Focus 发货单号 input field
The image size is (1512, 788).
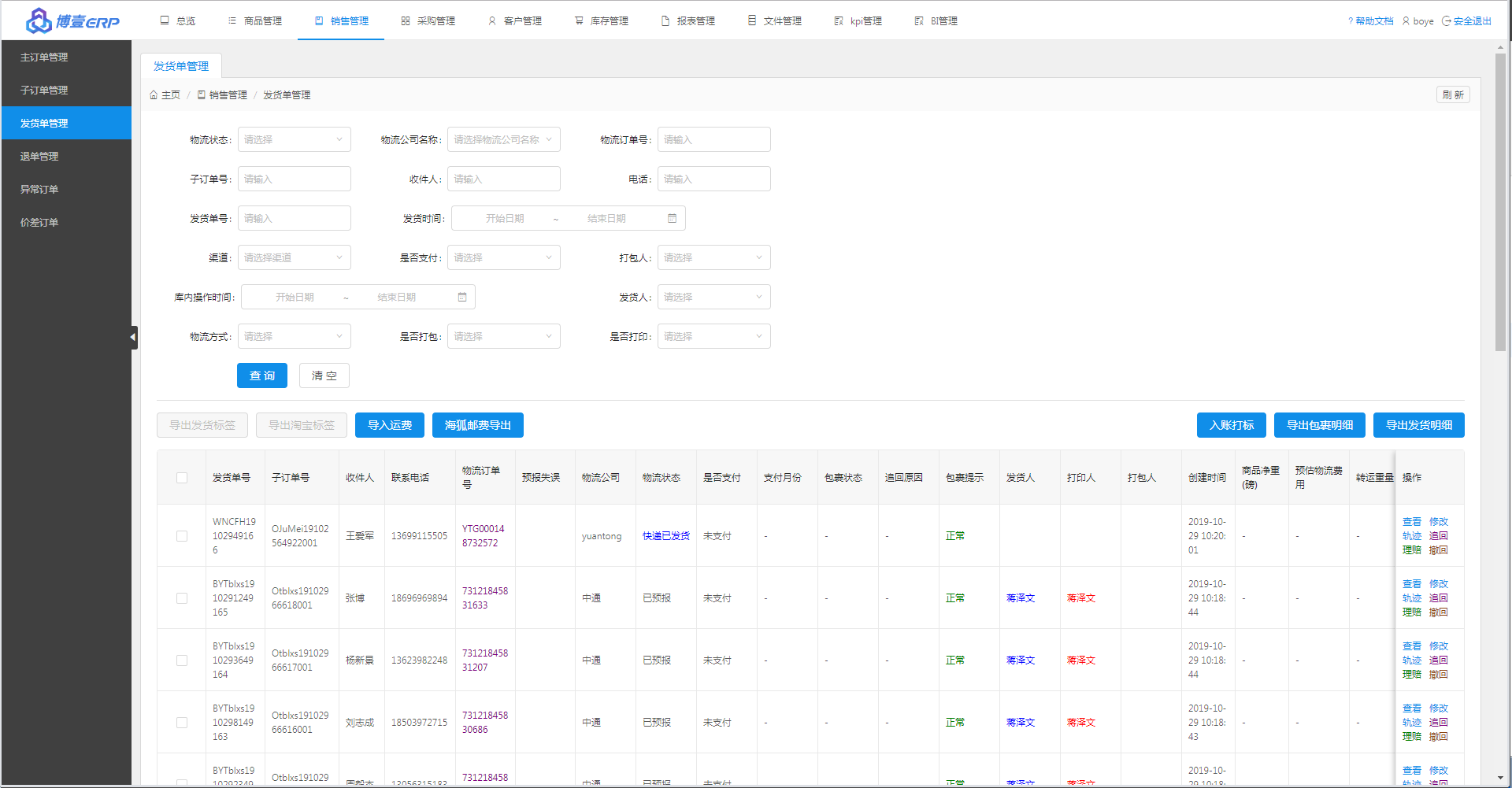click(x=295, y=218)
